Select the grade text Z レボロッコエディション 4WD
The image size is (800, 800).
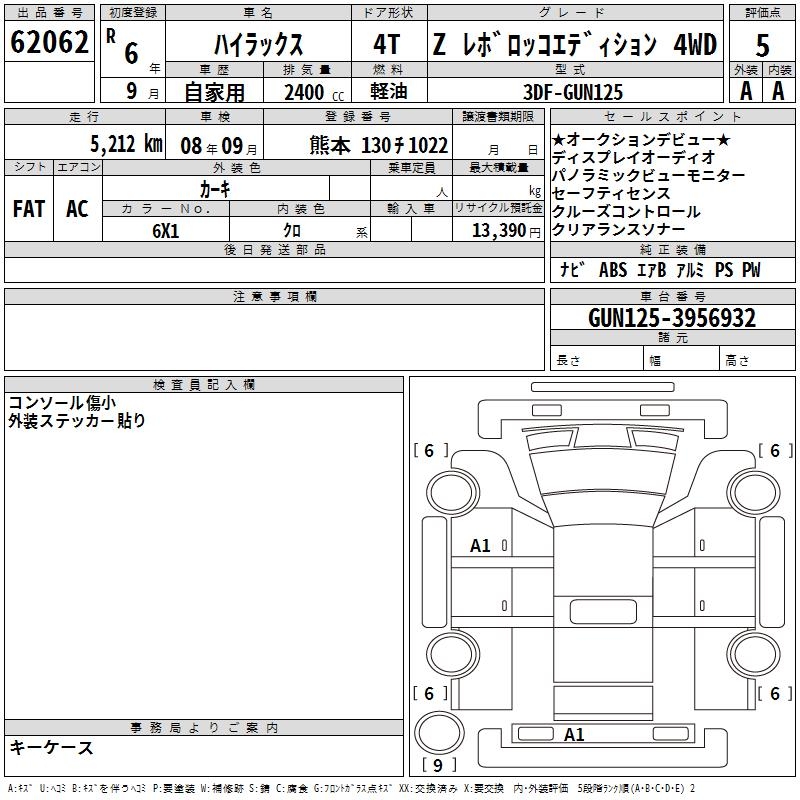point(574,44)
